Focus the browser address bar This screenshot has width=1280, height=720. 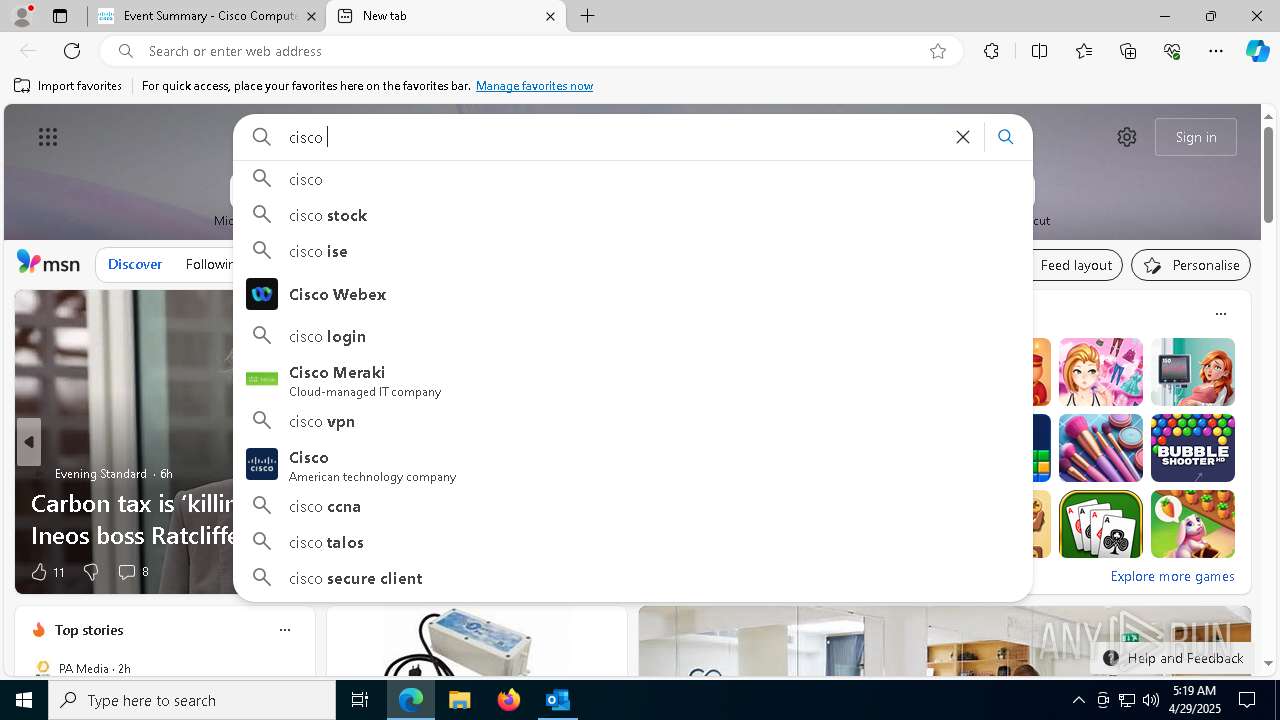530,51
